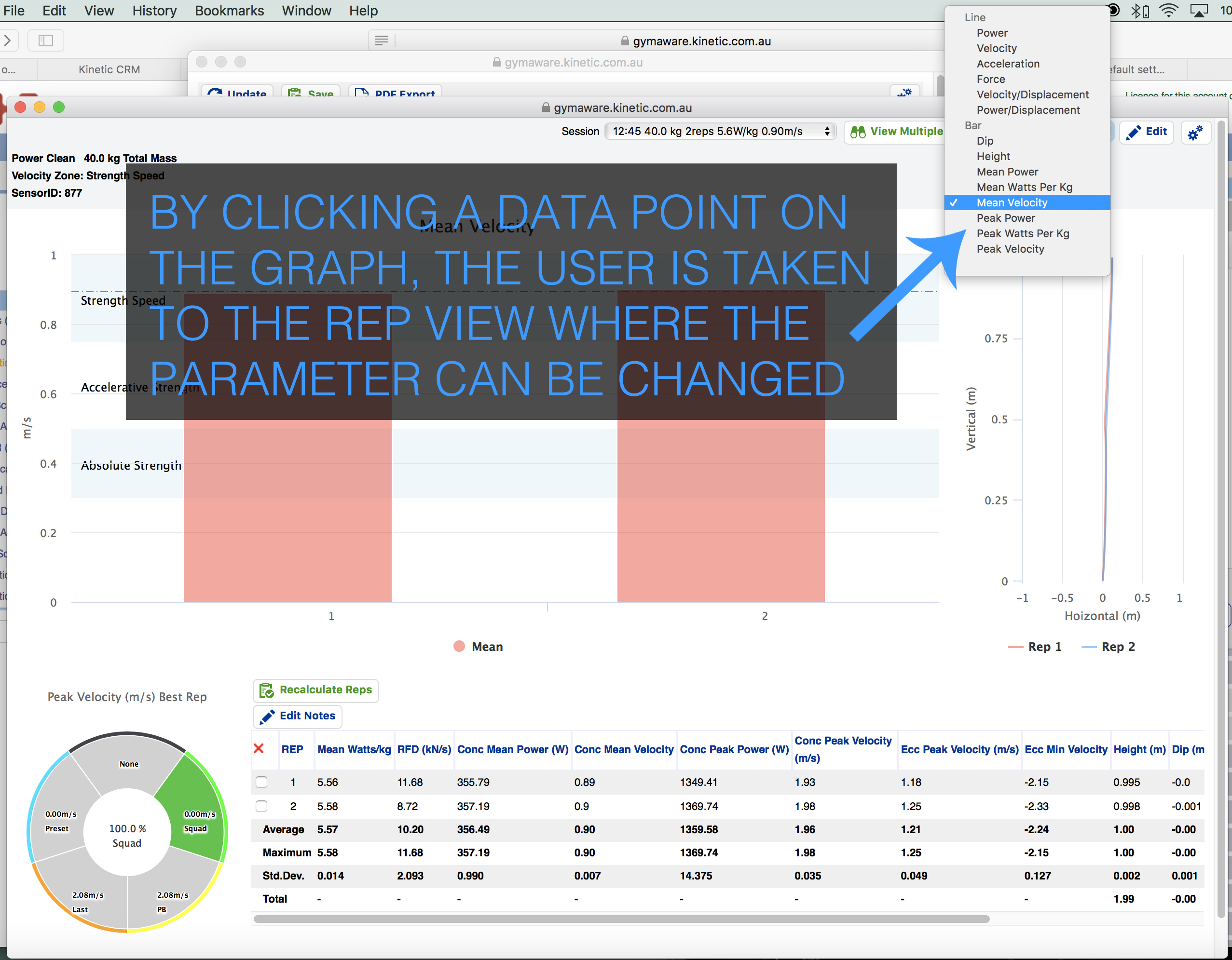The image size is (1232, 960).
Task: Sort by Mean Watts/kg column header
Action: point(354,749)
